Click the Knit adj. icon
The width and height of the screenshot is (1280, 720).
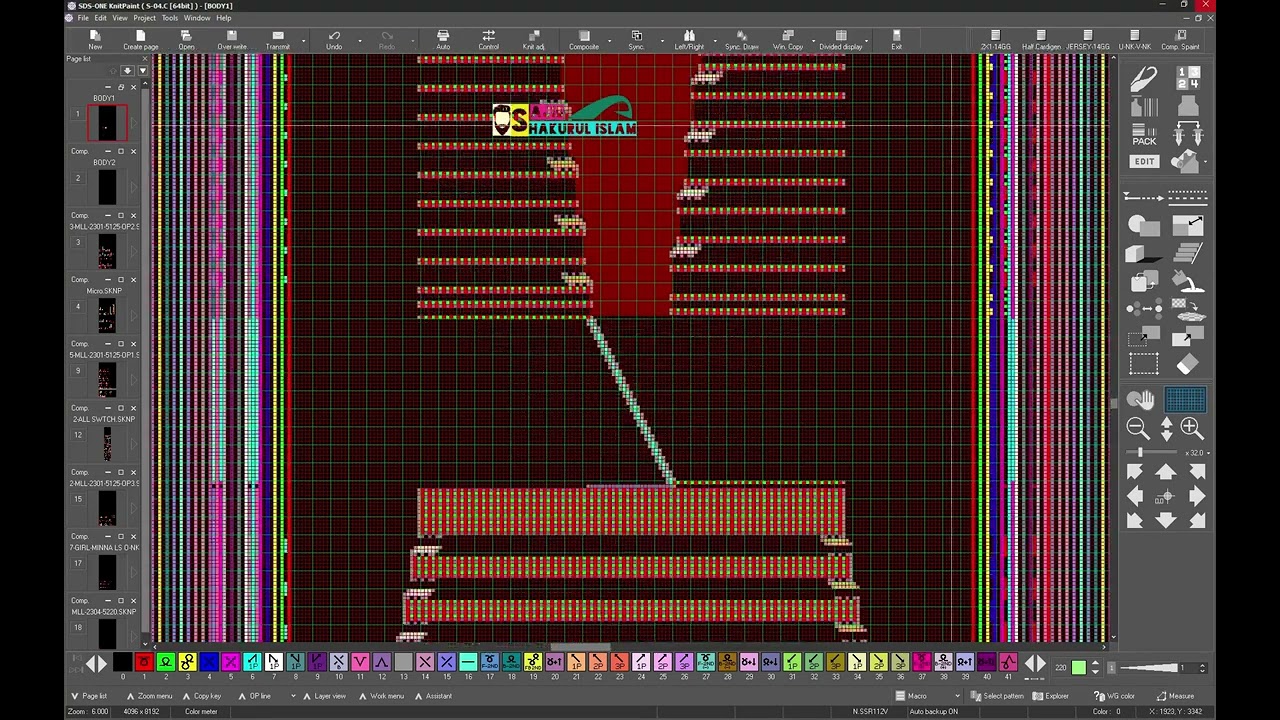click(x=534, y=40)
